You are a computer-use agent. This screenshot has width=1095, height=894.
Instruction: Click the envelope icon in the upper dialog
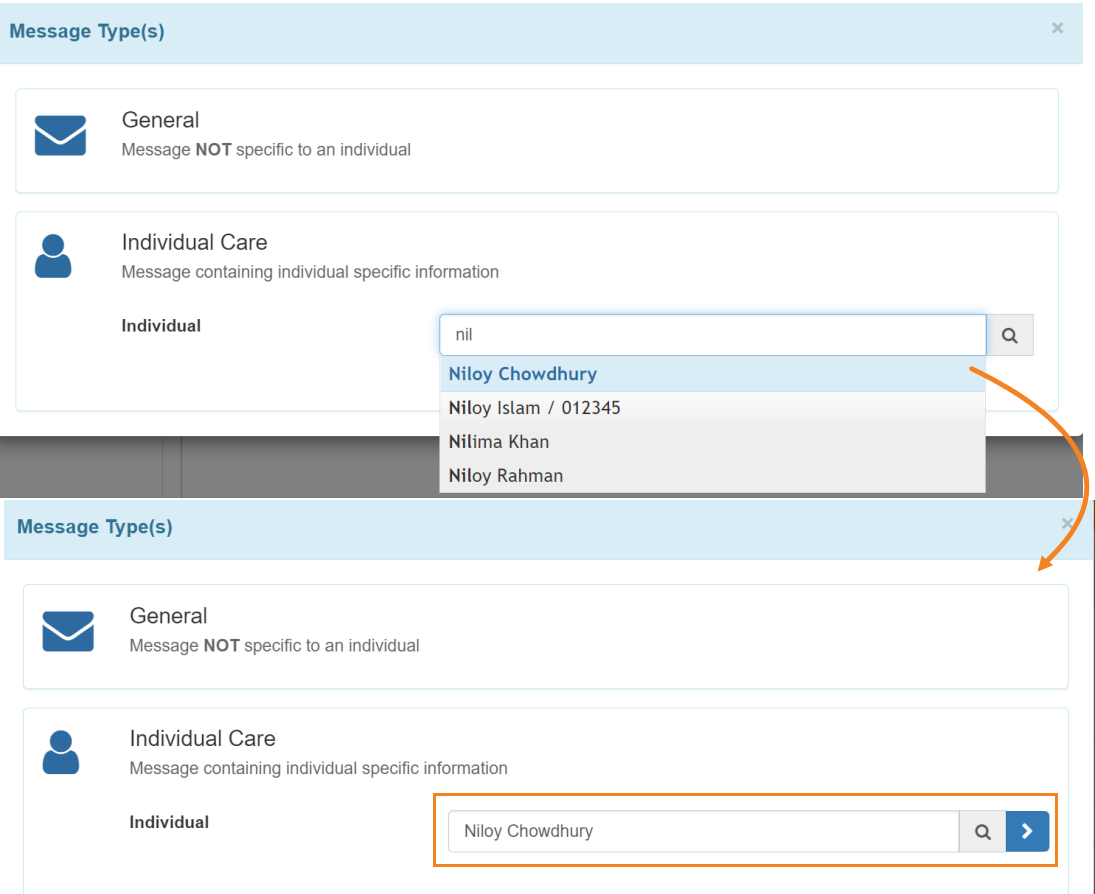pos(60,136)
